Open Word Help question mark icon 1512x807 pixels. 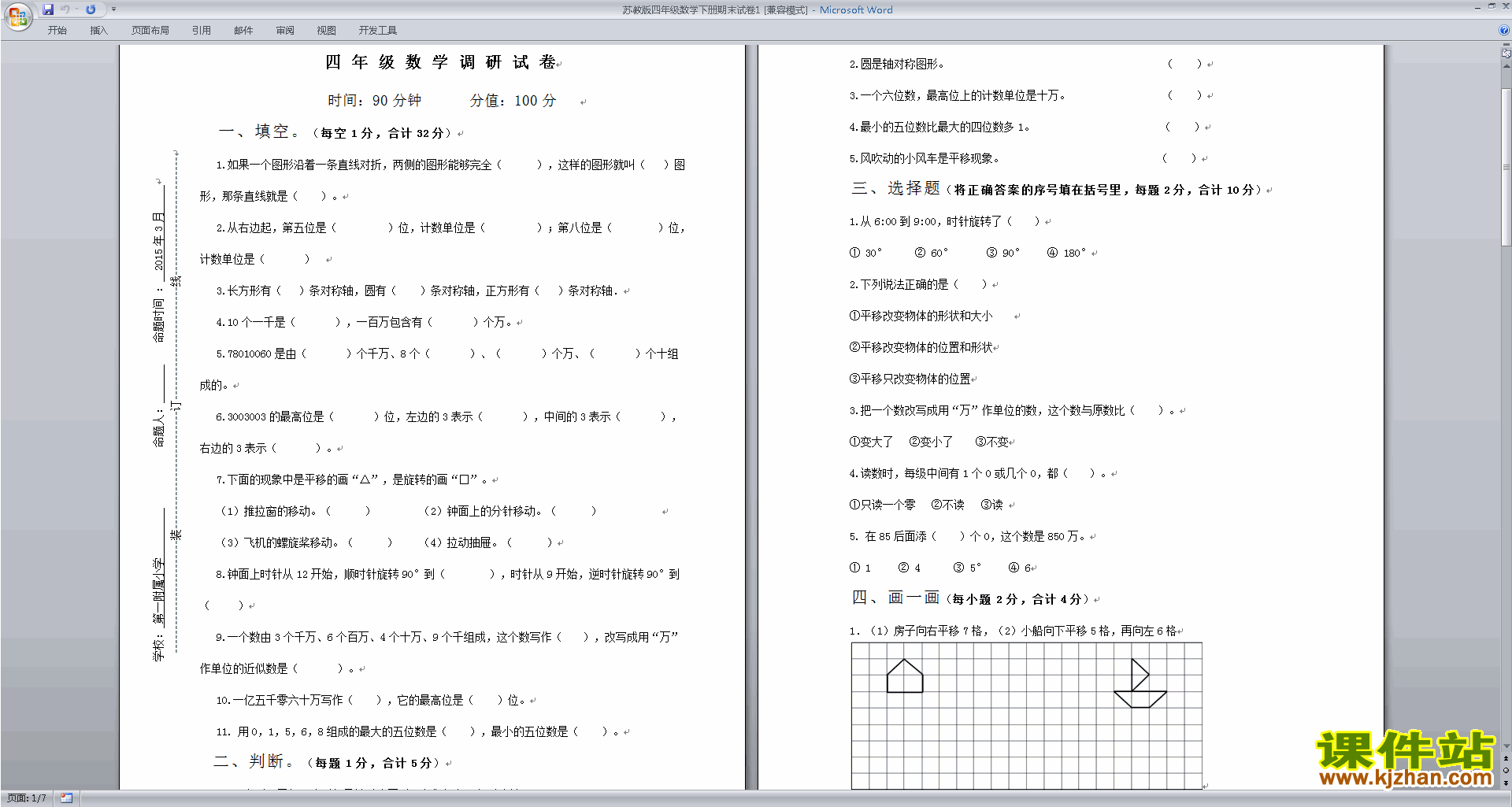pos(1504,30)
